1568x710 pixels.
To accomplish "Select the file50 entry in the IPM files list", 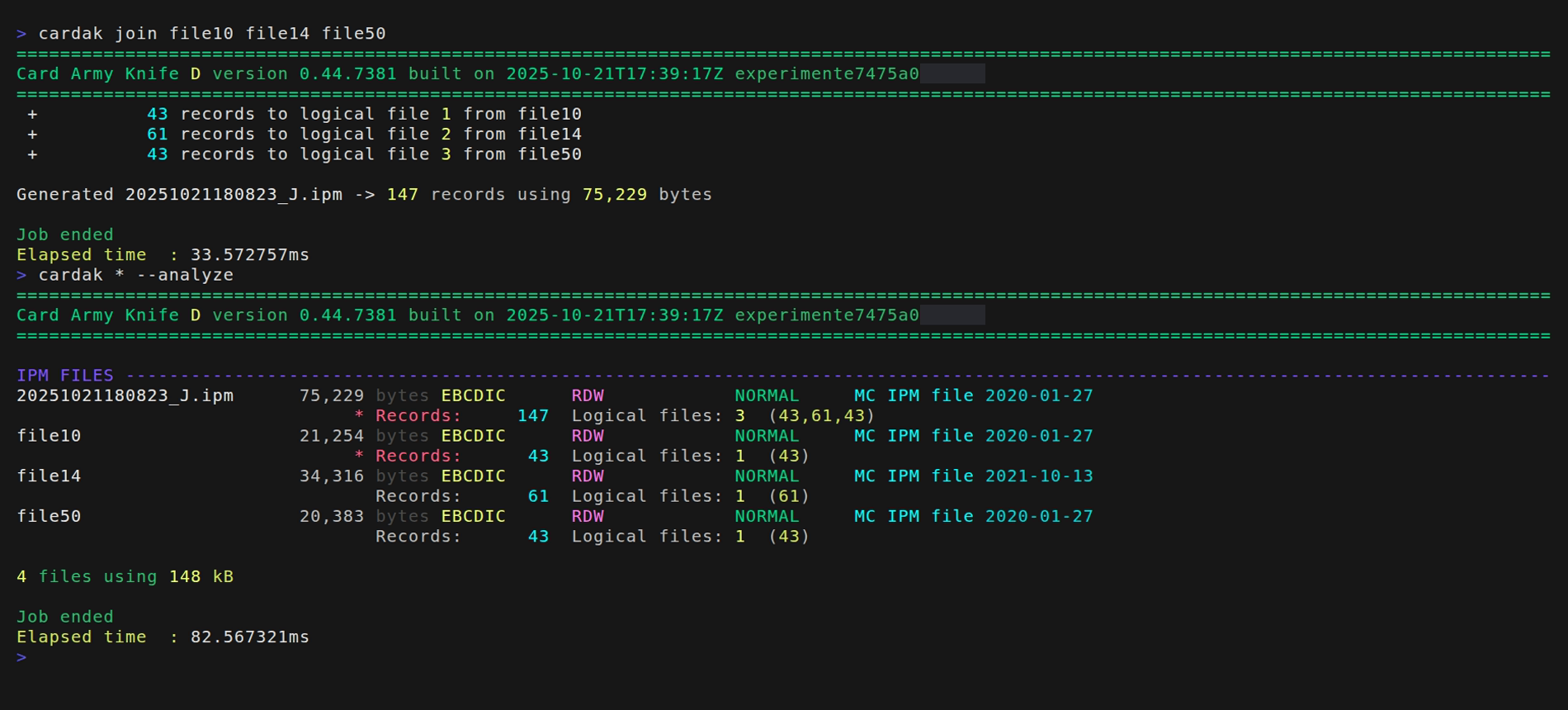I will [49, 517].
